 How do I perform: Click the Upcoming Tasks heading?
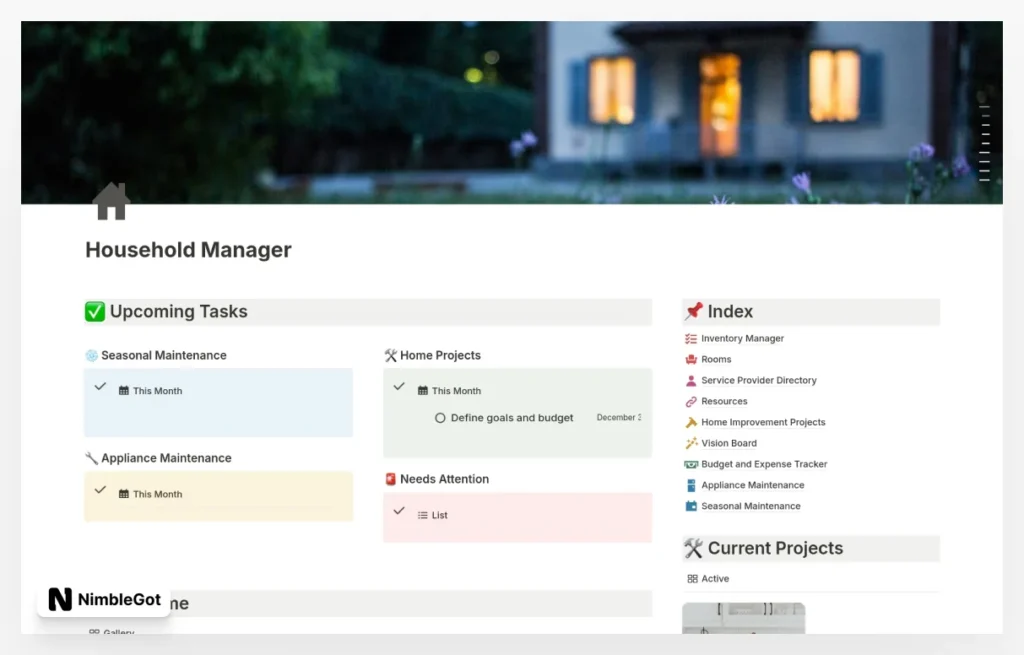click(178, 312)
